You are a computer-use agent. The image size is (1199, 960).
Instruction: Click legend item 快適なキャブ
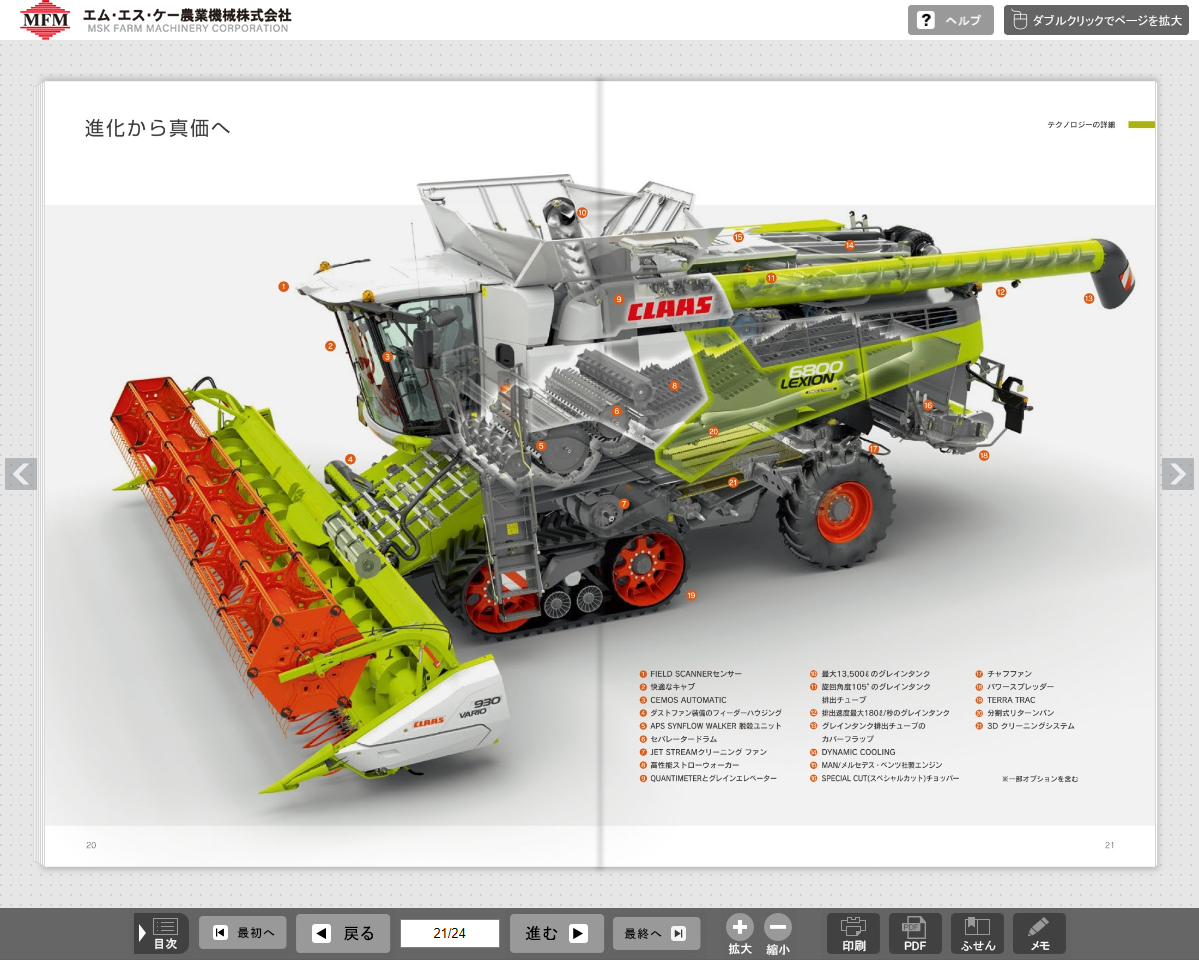tap(667, 687)
